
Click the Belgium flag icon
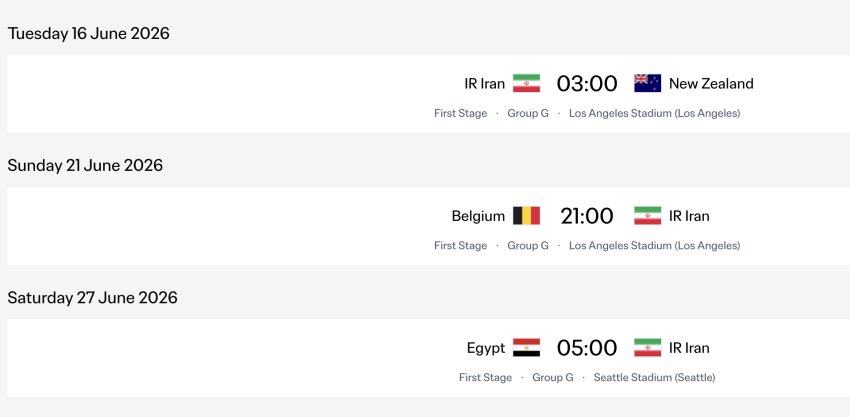[526, 216]
